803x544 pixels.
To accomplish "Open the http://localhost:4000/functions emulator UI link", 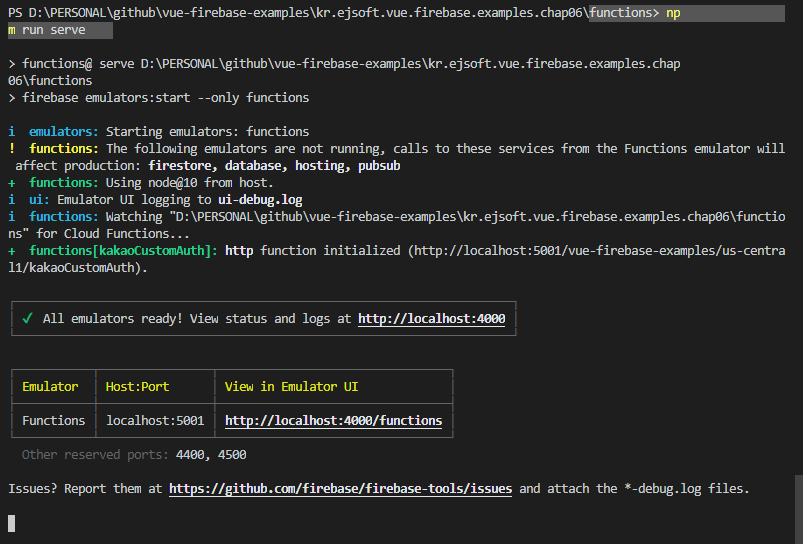I will (x=333, y=421).
